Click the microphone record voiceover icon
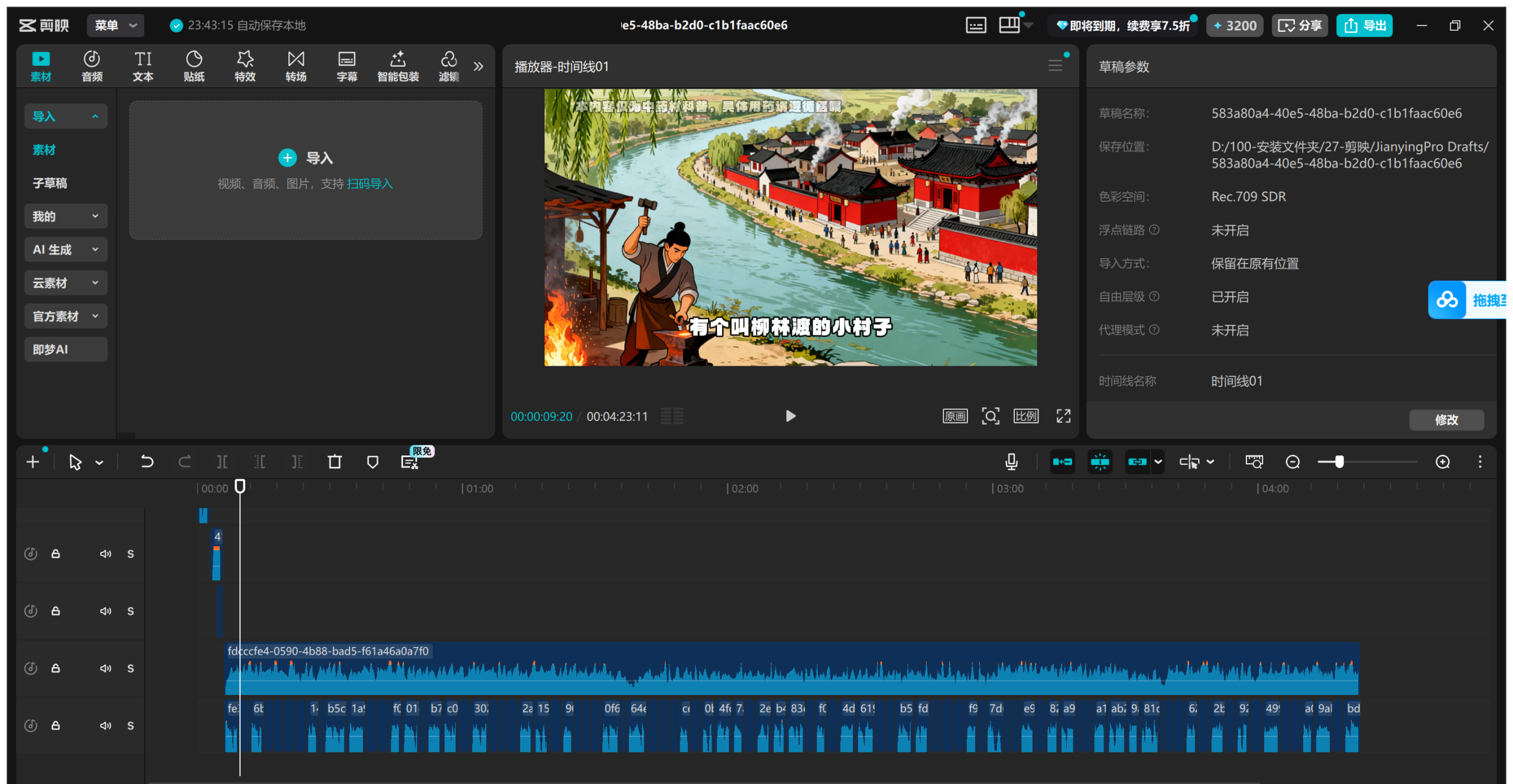 tap(1011, 462)
